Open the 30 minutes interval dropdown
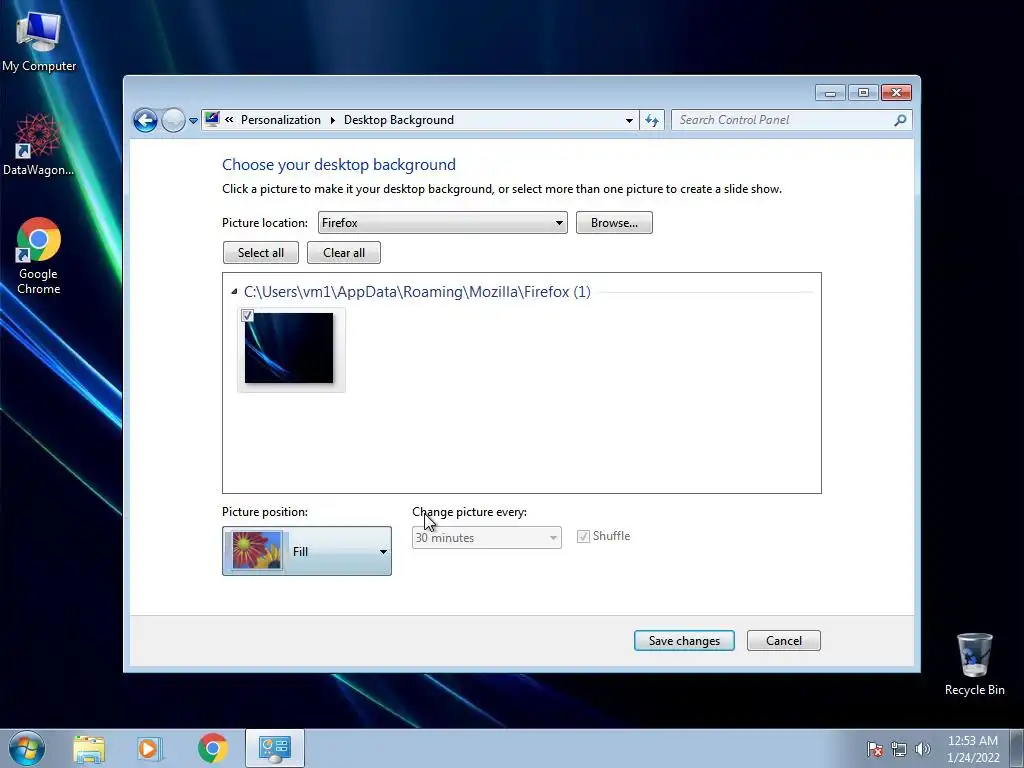 tap(487, 538)
